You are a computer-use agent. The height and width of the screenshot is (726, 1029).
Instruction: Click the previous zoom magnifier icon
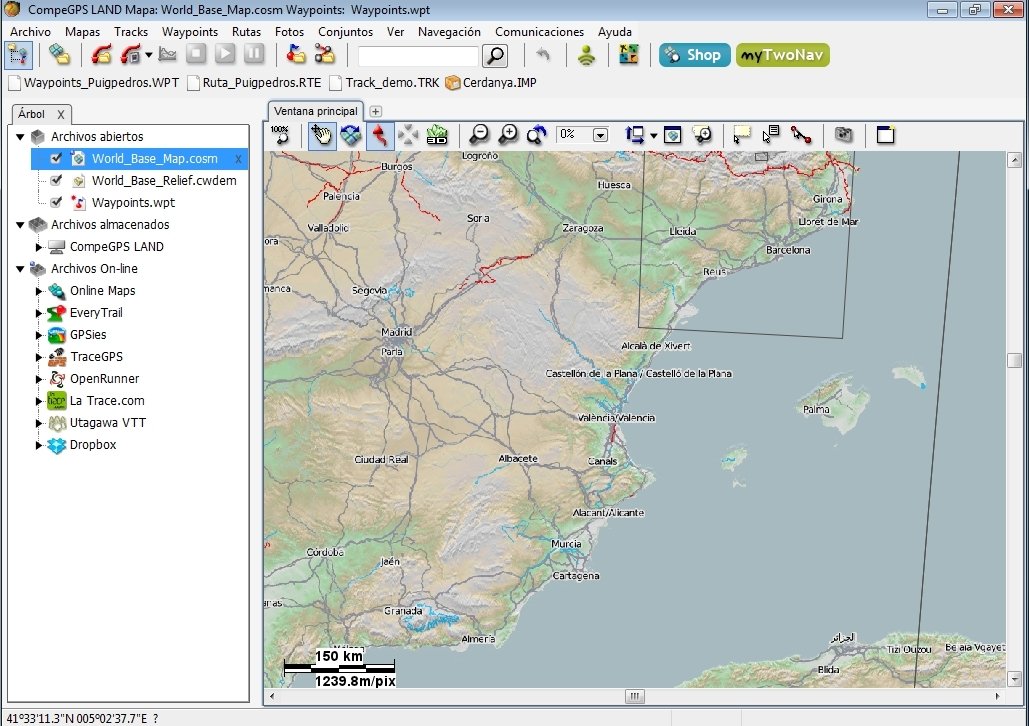537,135
